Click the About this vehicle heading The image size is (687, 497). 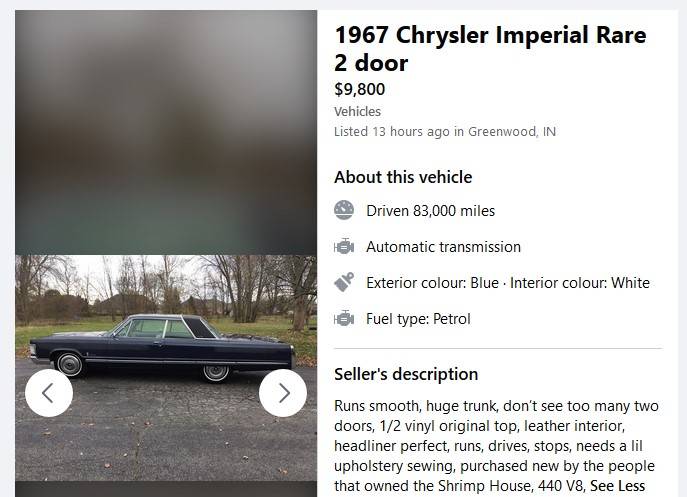[403, 177]
